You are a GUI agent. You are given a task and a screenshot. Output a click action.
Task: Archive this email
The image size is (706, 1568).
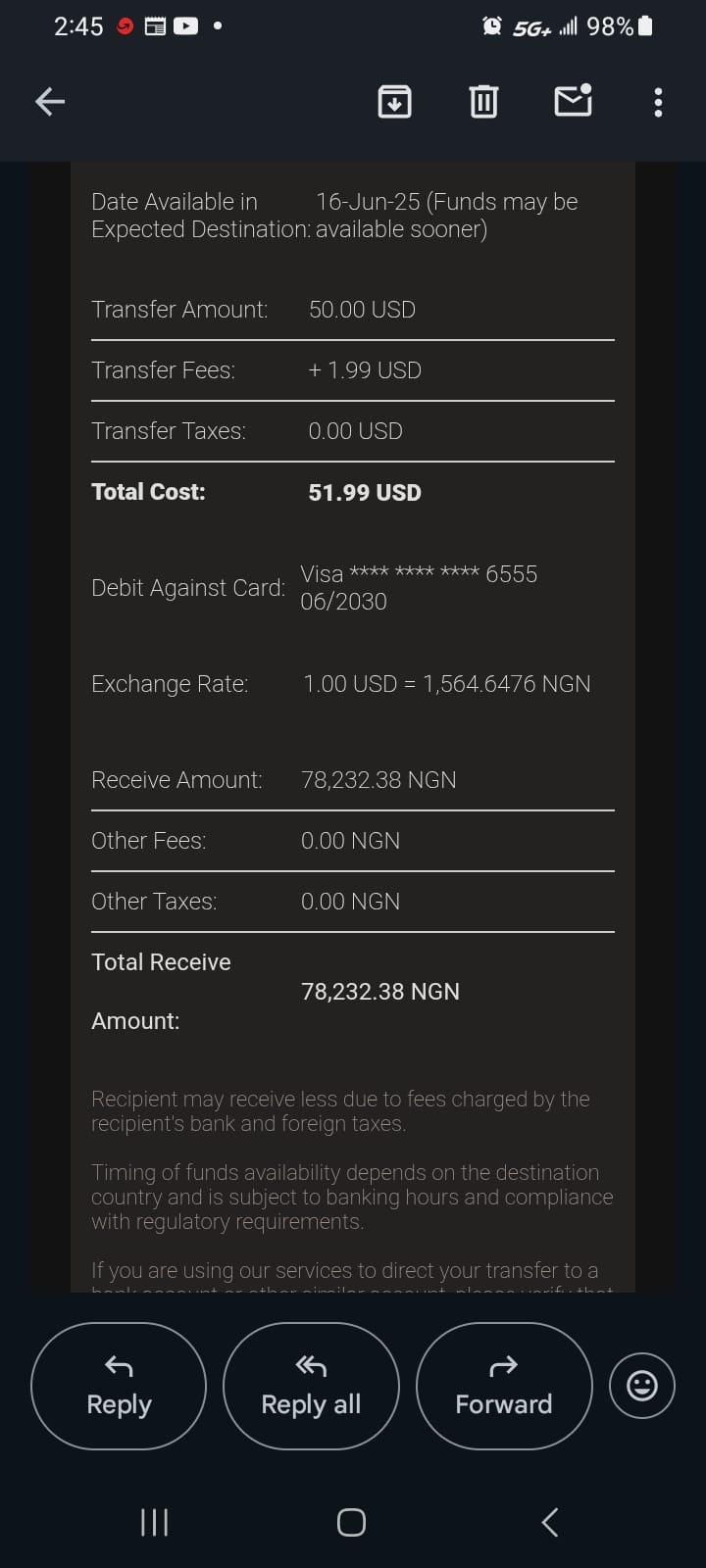coord(394,101)
